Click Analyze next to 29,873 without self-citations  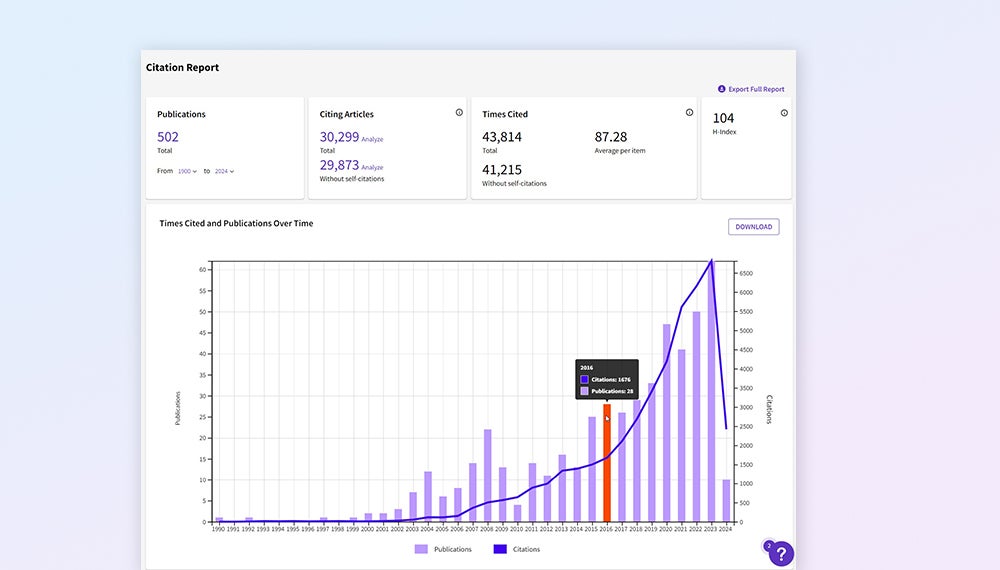pos(372,167)
